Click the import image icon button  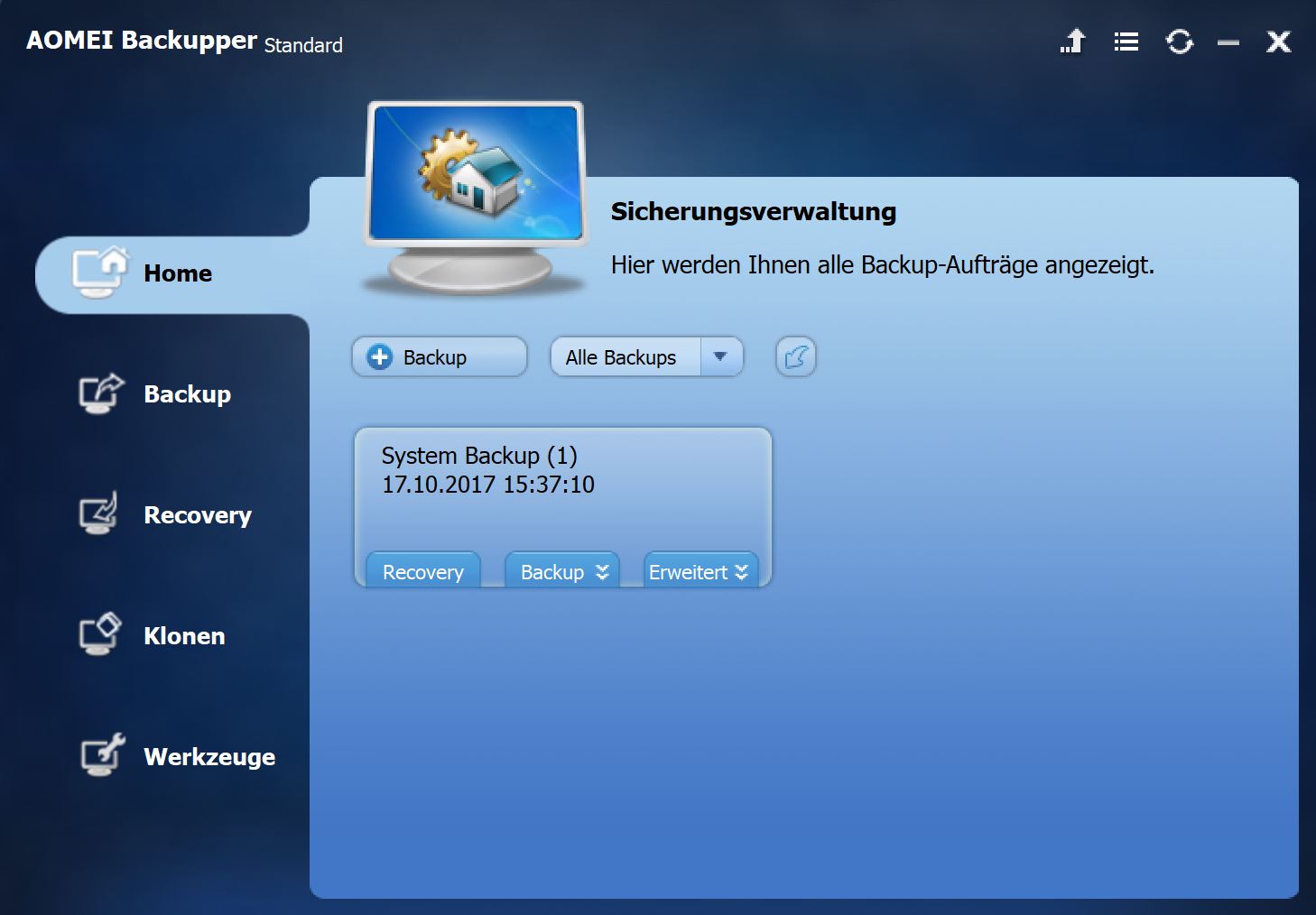pos(796,357)
